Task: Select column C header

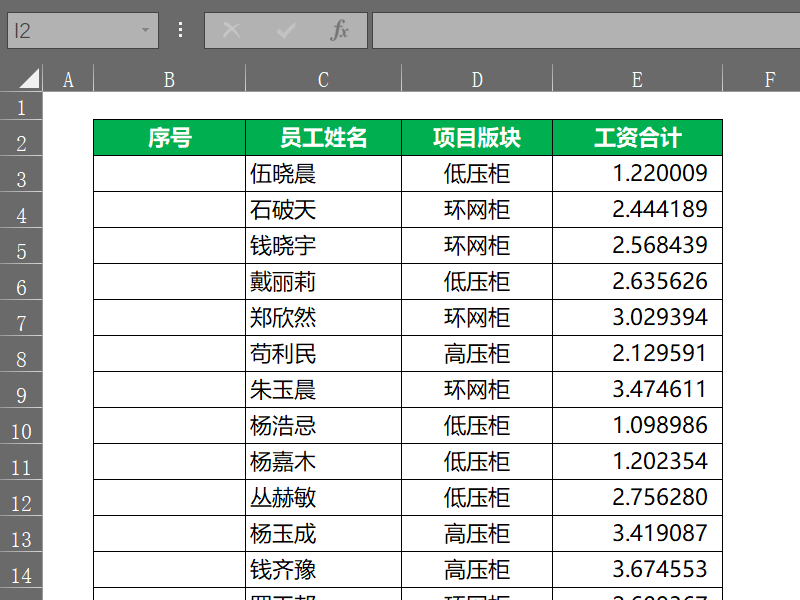Action: coord(323,79)
